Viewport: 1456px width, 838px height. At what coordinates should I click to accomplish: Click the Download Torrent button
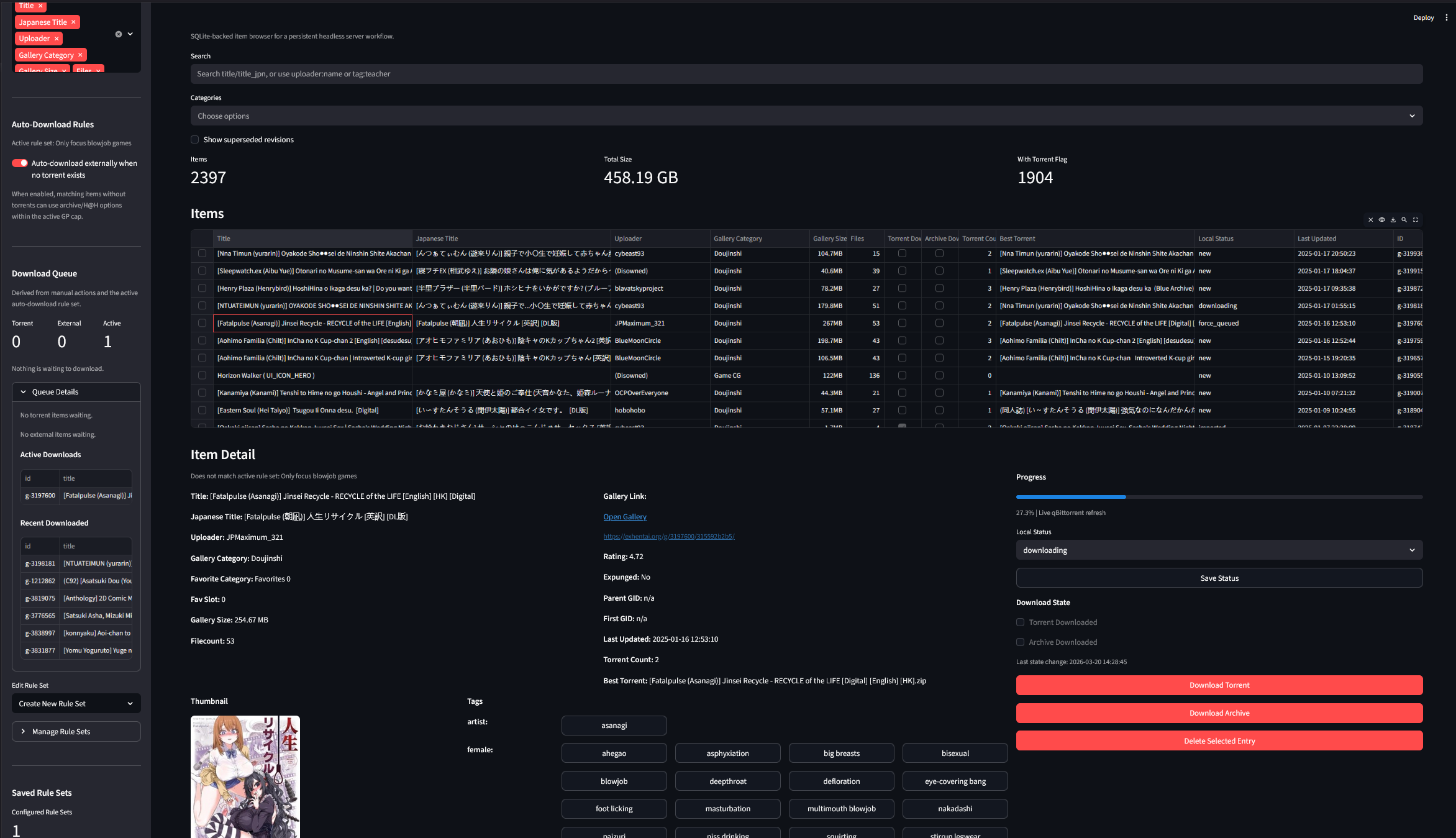[x=1219, y=685]
